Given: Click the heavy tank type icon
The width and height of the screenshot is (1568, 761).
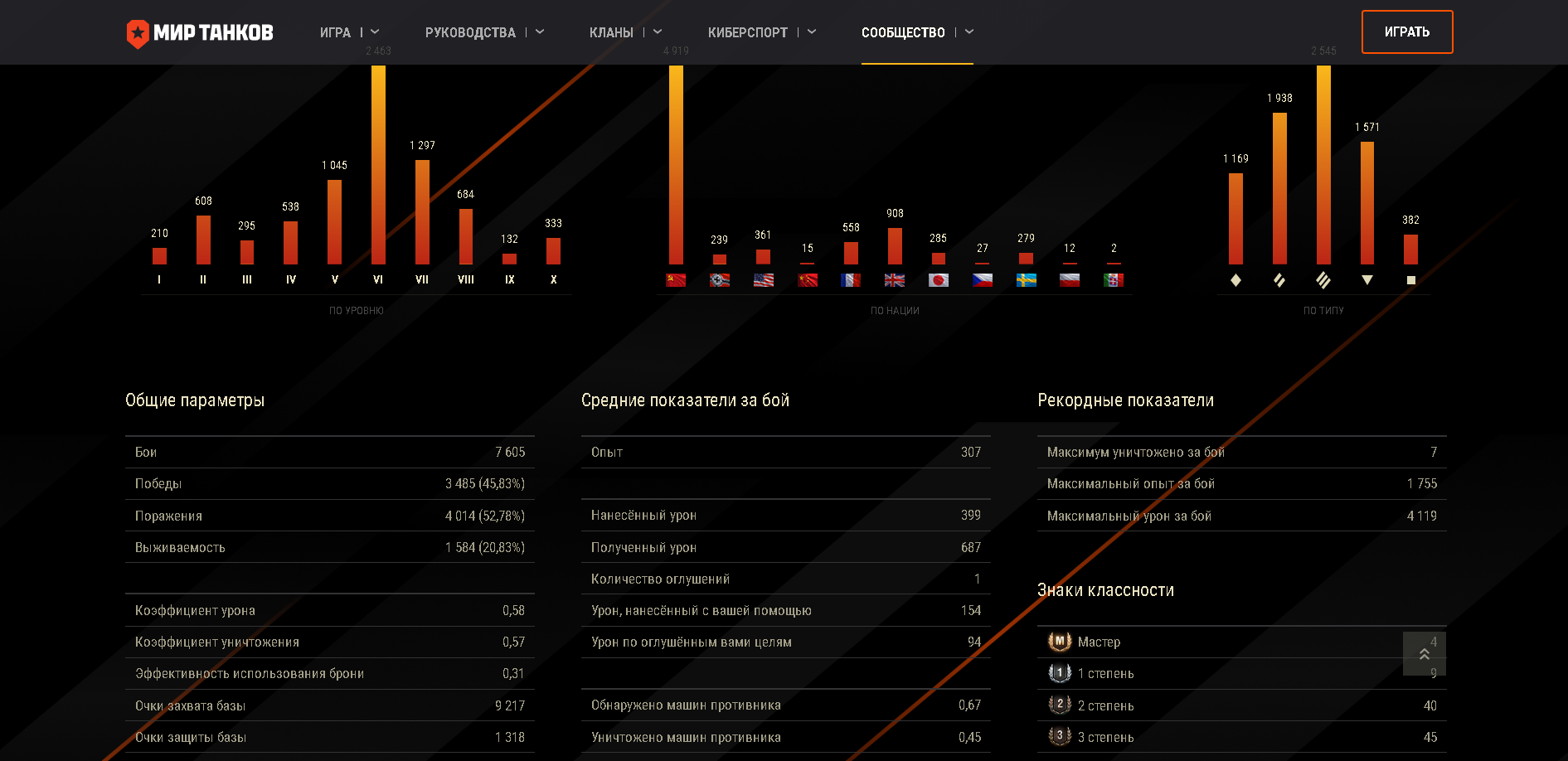Looking at the screenshot, I should pos(1323,280).
